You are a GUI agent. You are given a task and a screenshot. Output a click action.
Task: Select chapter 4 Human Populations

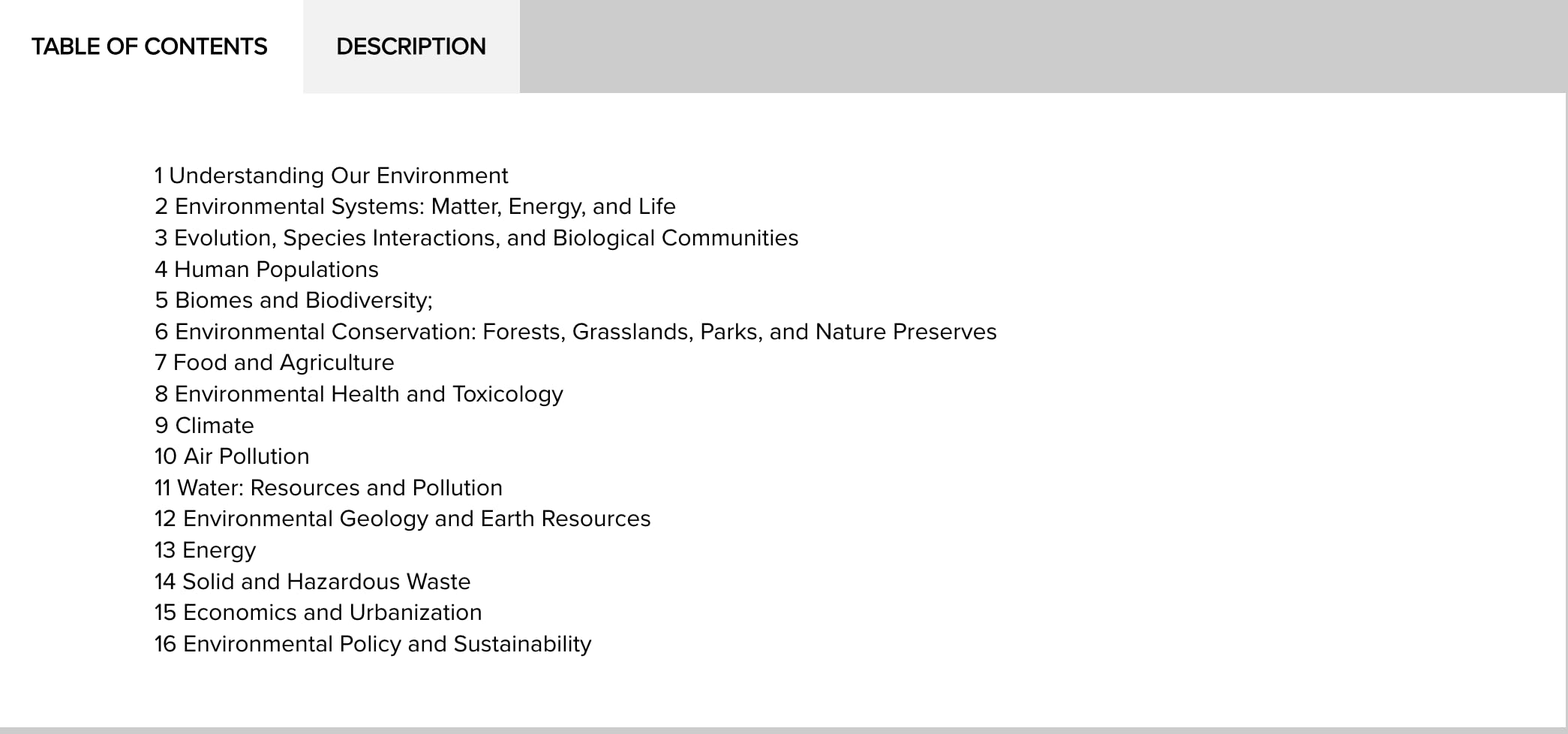266,269
